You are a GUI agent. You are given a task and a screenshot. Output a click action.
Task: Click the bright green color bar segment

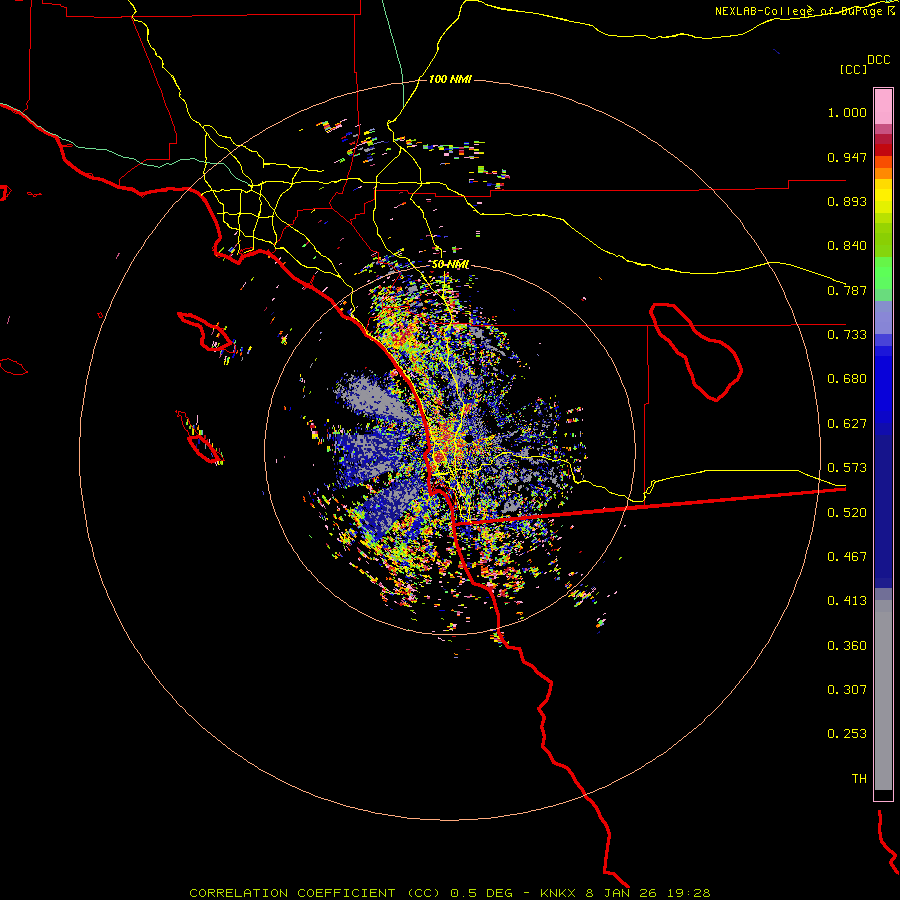[x=883, y=273]
